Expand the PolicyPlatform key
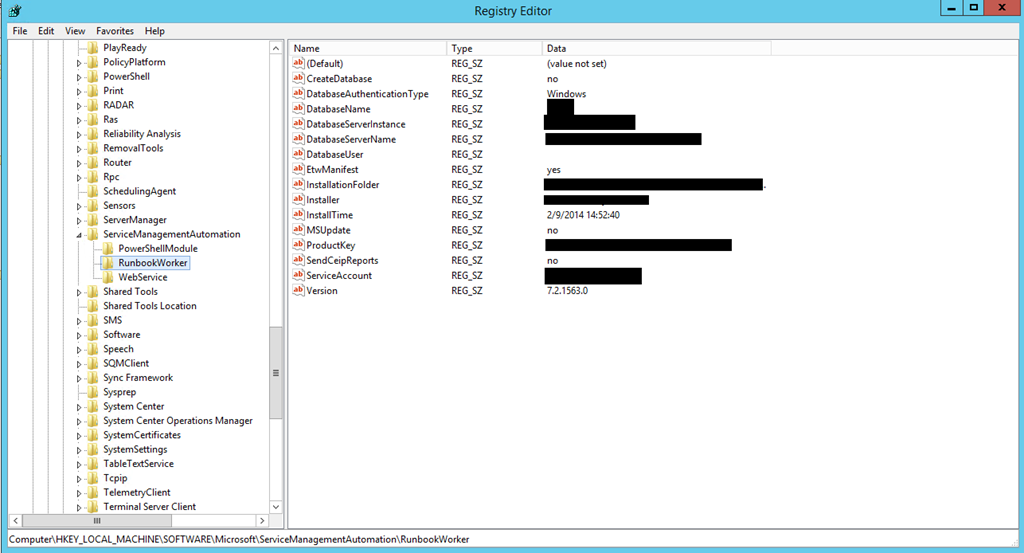 pos(80,62)
